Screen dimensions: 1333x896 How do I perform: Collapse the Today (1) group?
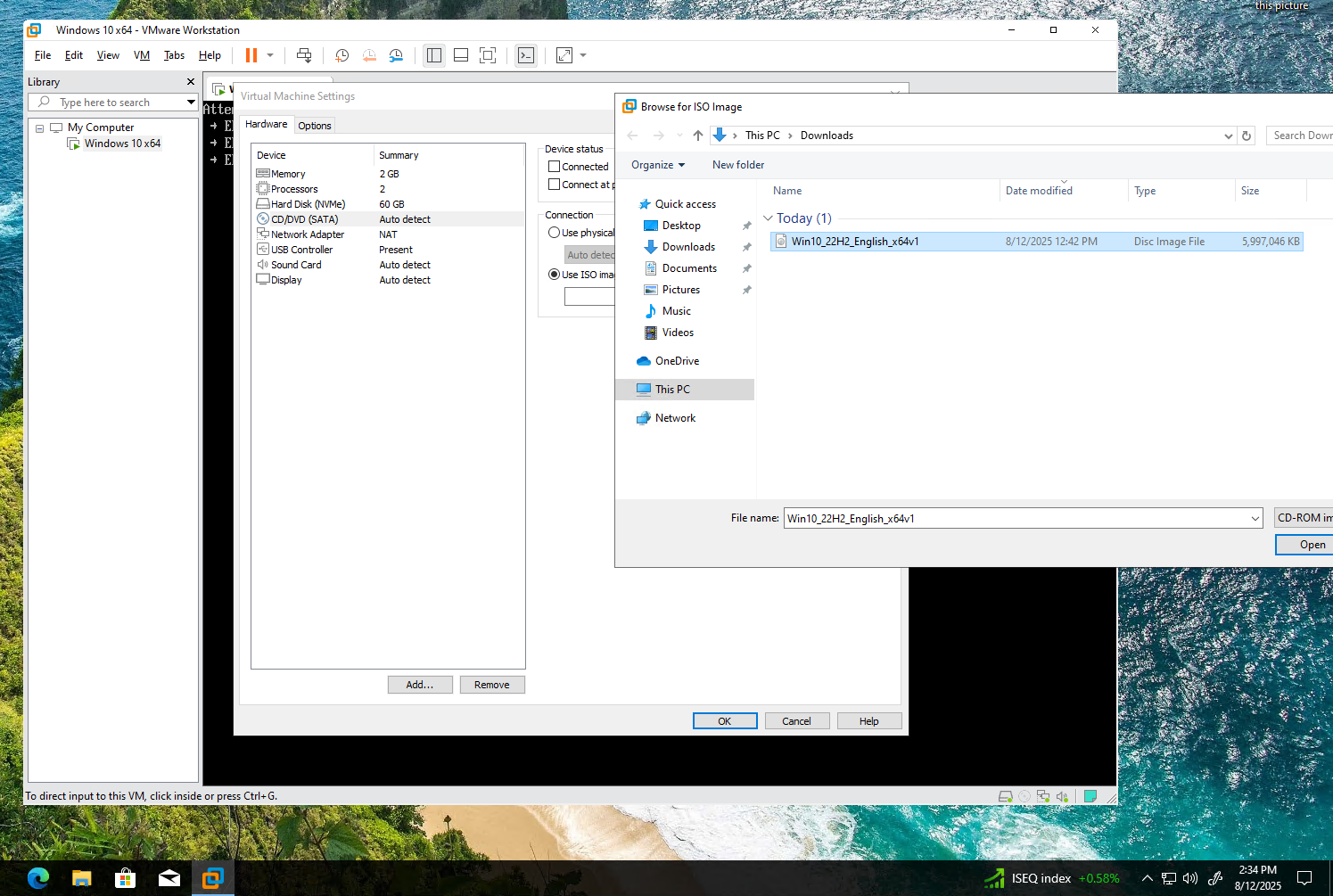point(768,218)
